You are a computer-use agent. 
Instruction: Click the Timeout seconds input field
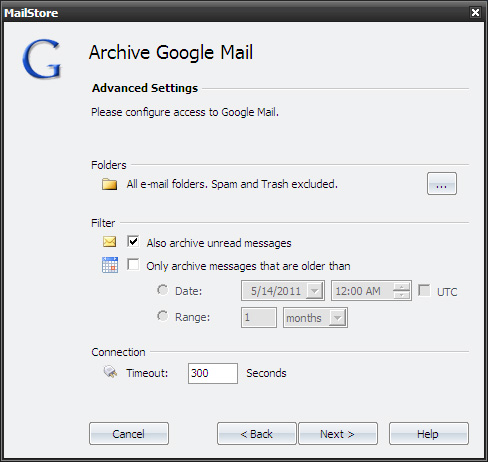tap(213, 373)
